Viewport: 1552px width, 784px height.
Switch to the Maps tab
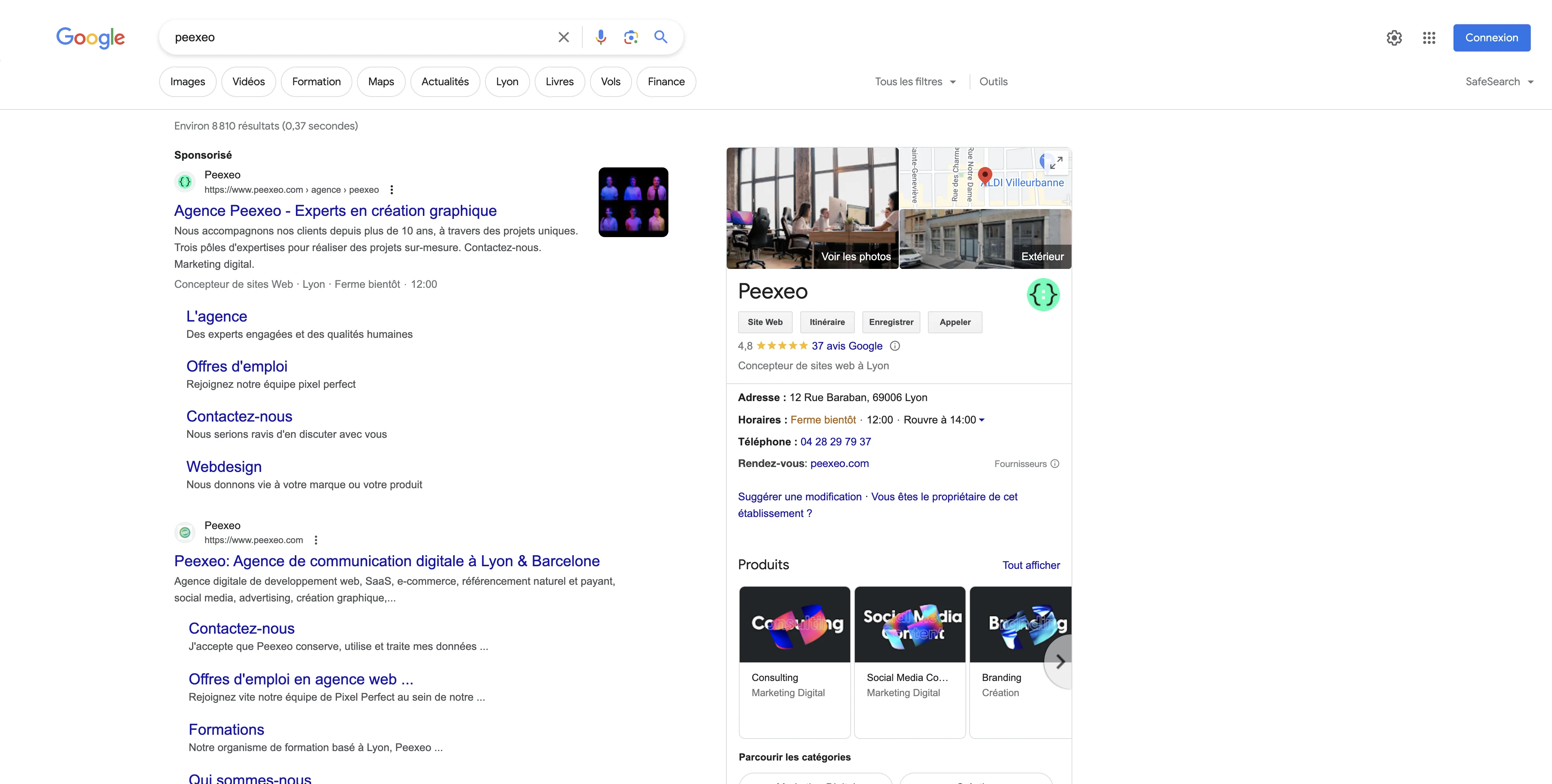coord(381,82)
